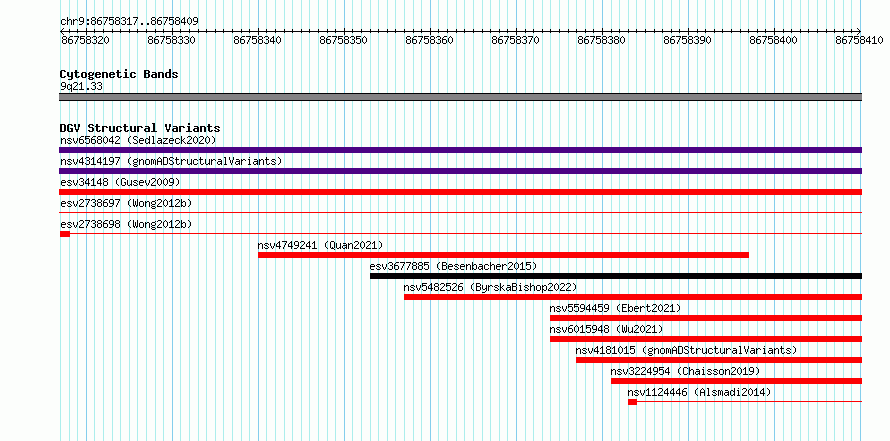Click the purple bar for nsv6568042
This screenshot has height=441, width=890.
click(x=460, y=150)
